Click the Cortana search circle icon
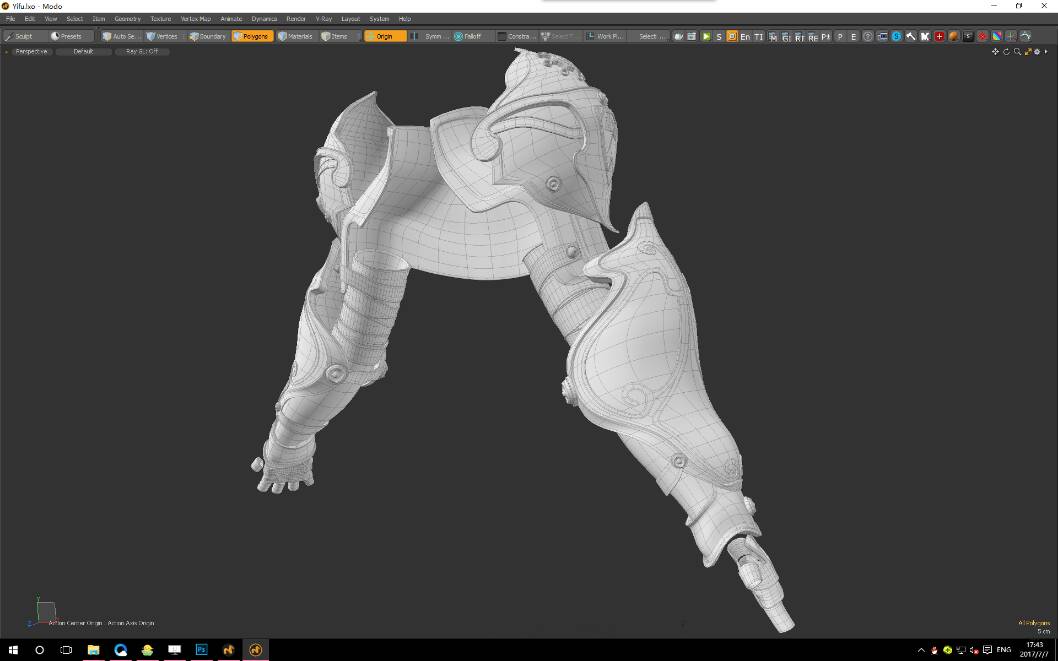This screenshot has height=661, width=1058. click(39, 650)
